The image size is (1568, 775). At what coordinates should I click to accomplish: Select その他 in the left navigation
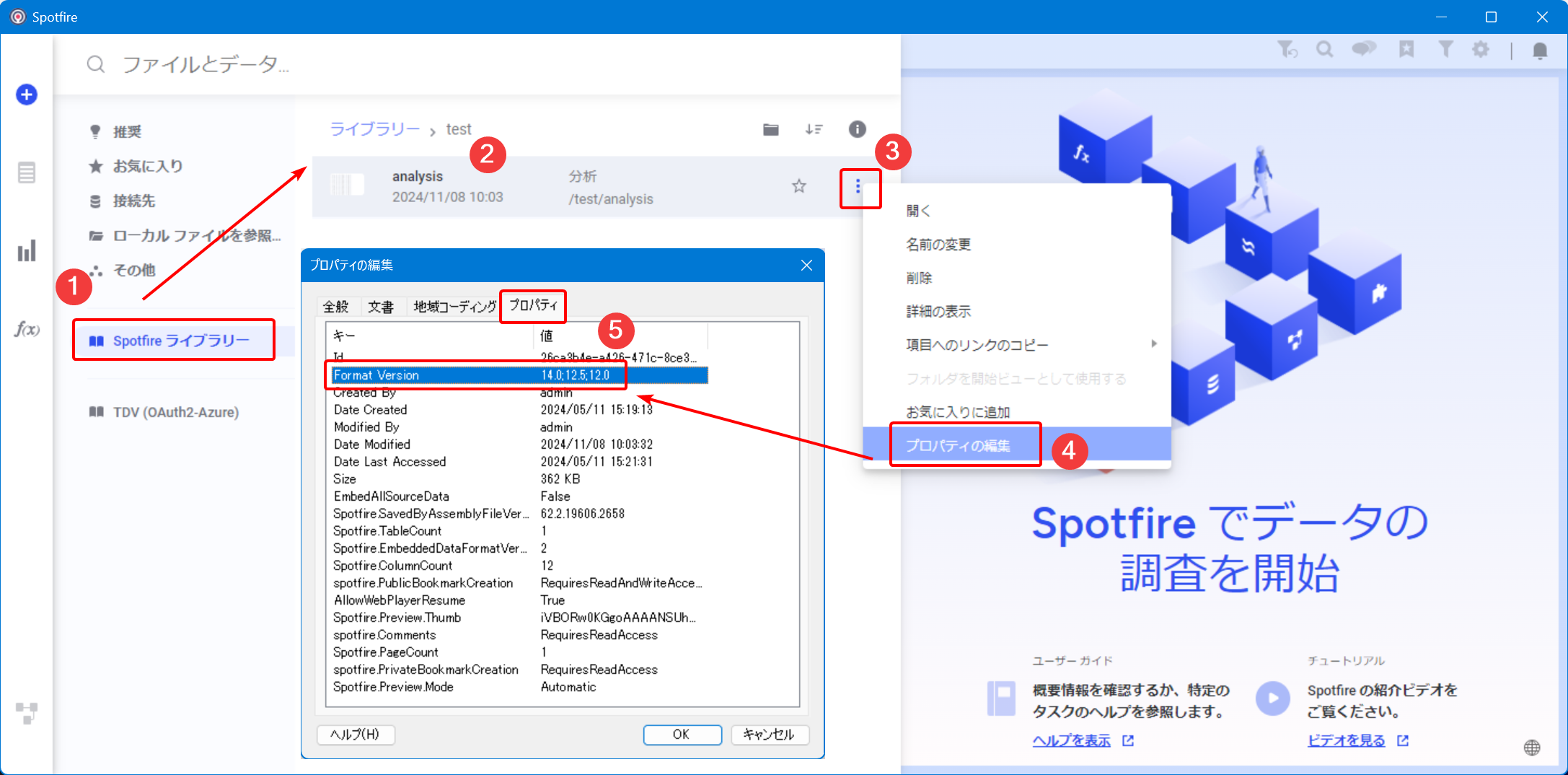tap(133, 270)
